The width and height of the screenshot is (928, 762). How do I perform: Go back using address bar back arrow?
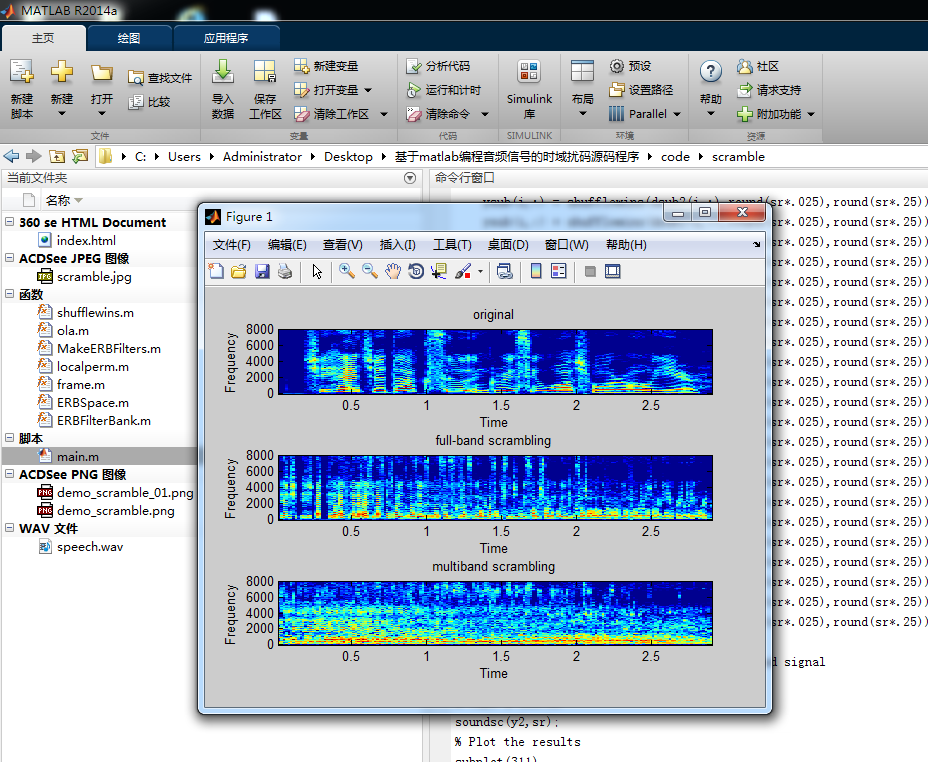point(11,156)
